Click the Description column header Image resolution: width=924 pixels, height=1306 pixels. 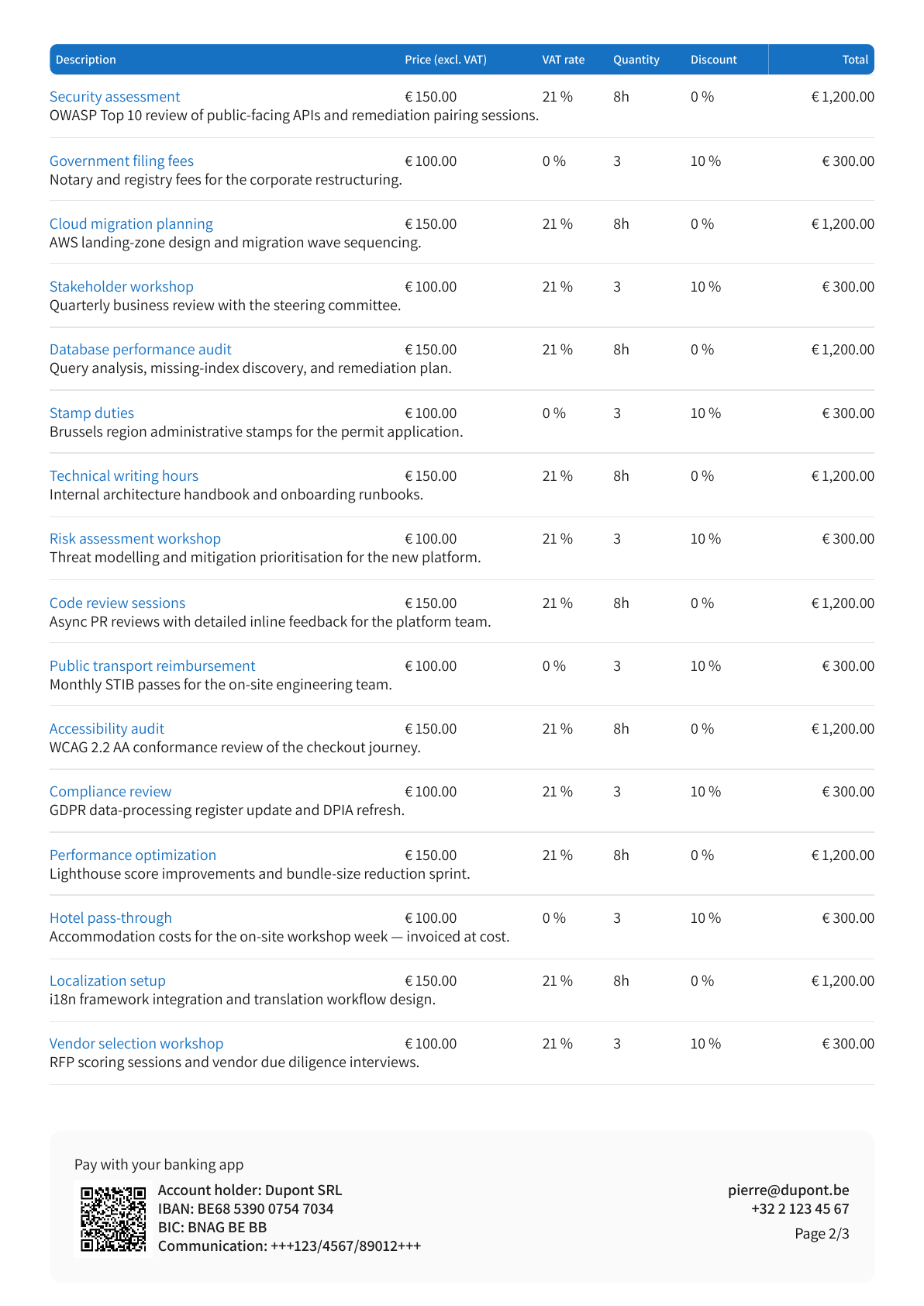(86, 60)
